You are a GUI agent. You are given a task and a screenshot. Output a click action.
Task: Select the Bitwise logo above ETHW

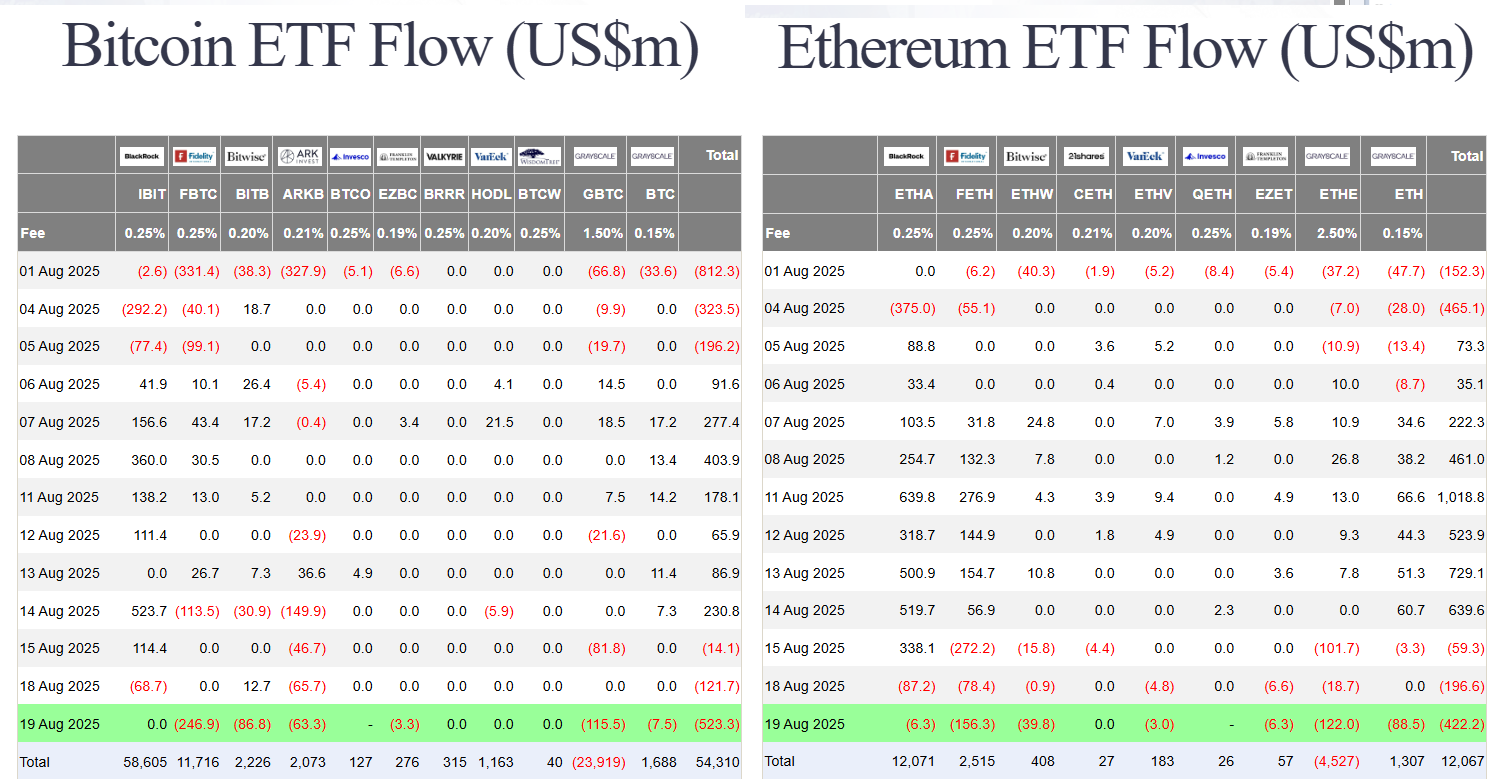pos(1026,156)
